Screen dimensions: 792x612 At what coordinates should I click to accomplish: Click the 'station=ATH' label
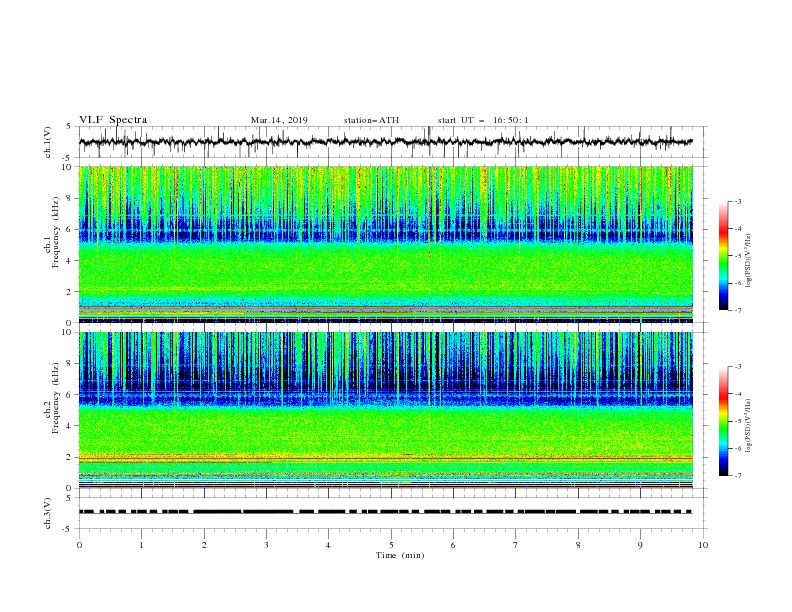point(371,120)
